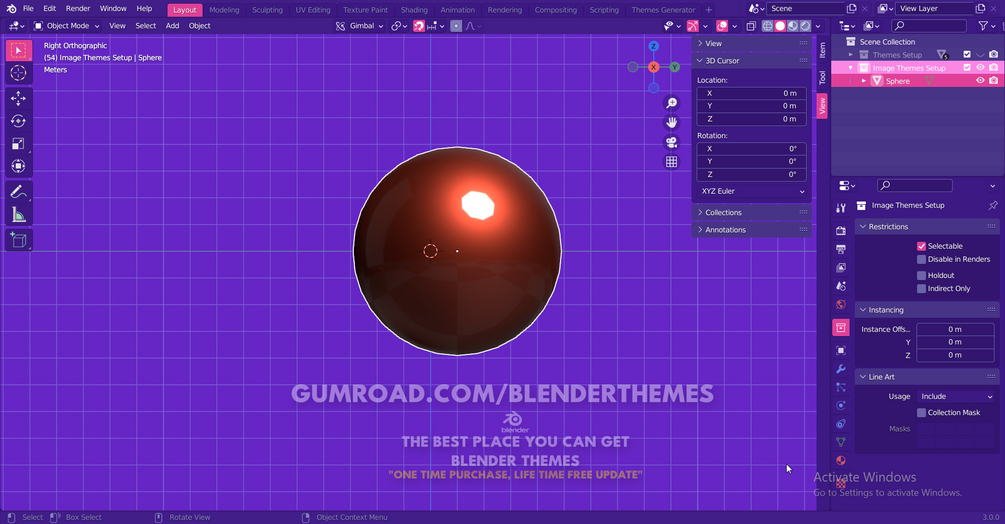Toggle the Selectable checkbox

click(x=921, y=246)
